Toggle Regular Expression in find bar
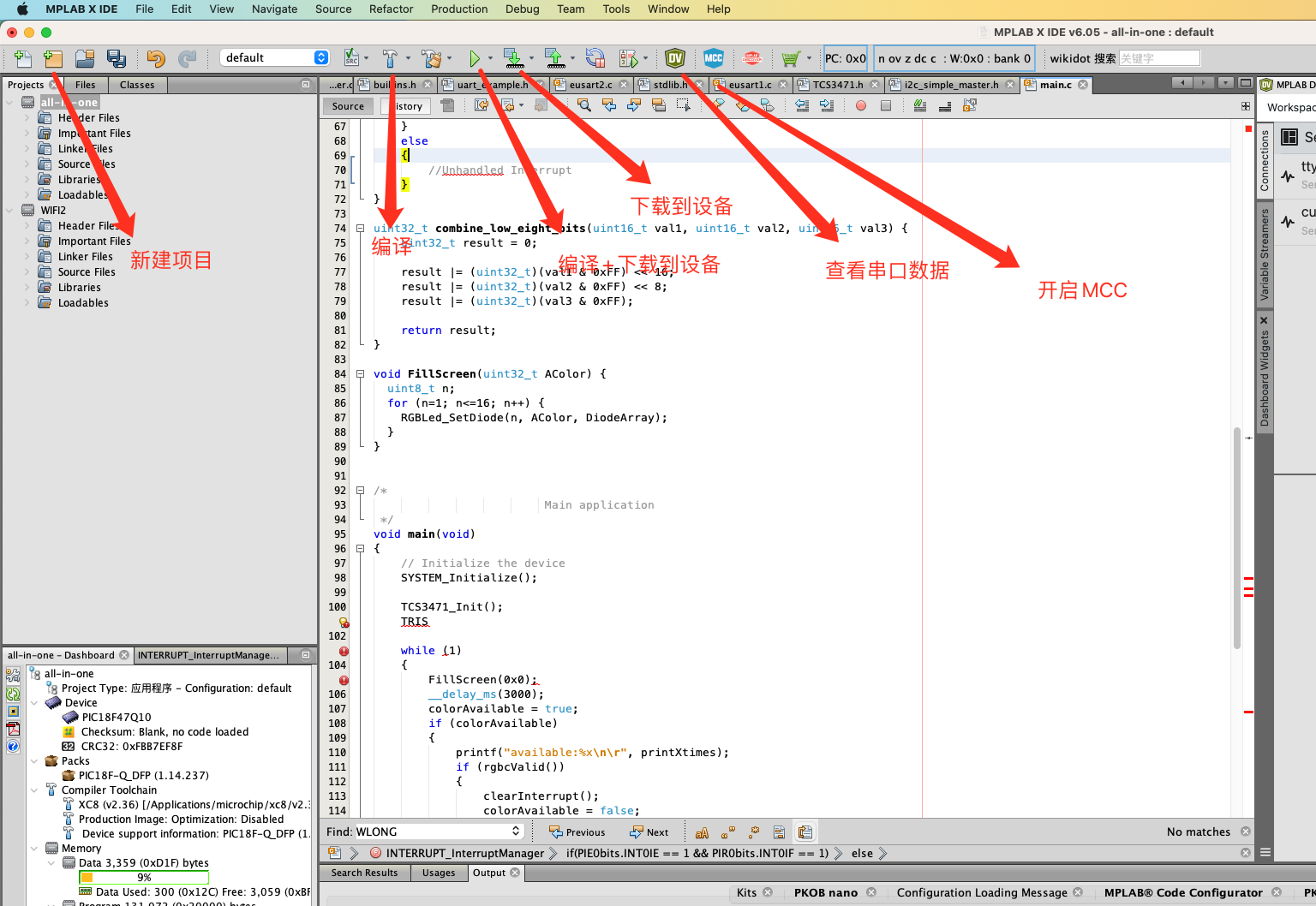Image resolution: width=1316 pixels, height=906 pixels. click(x=753, y=832)
